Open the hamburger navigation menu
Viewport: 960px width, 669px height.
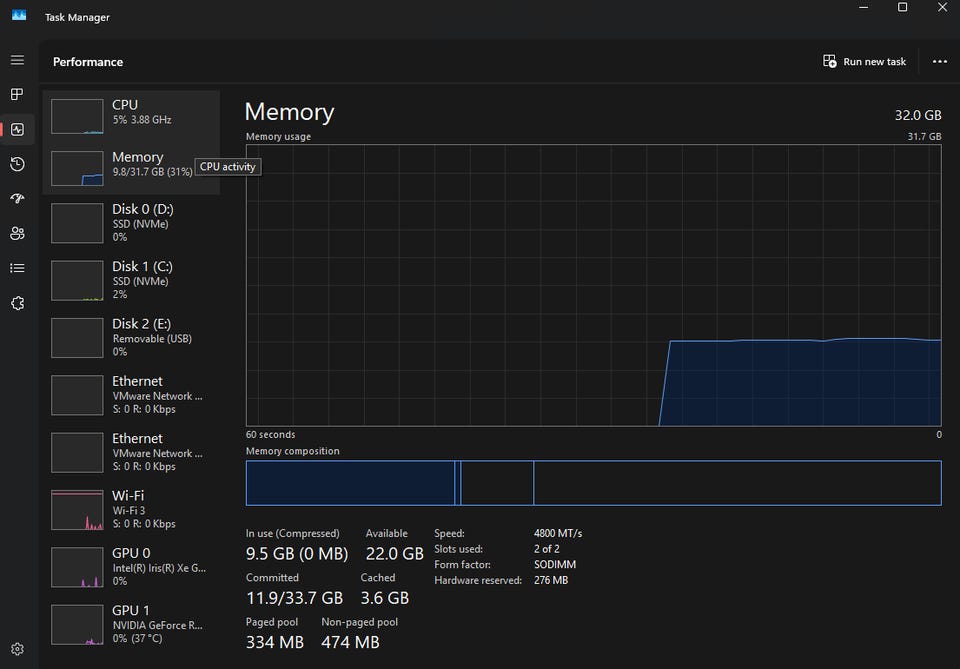[17, 60]
